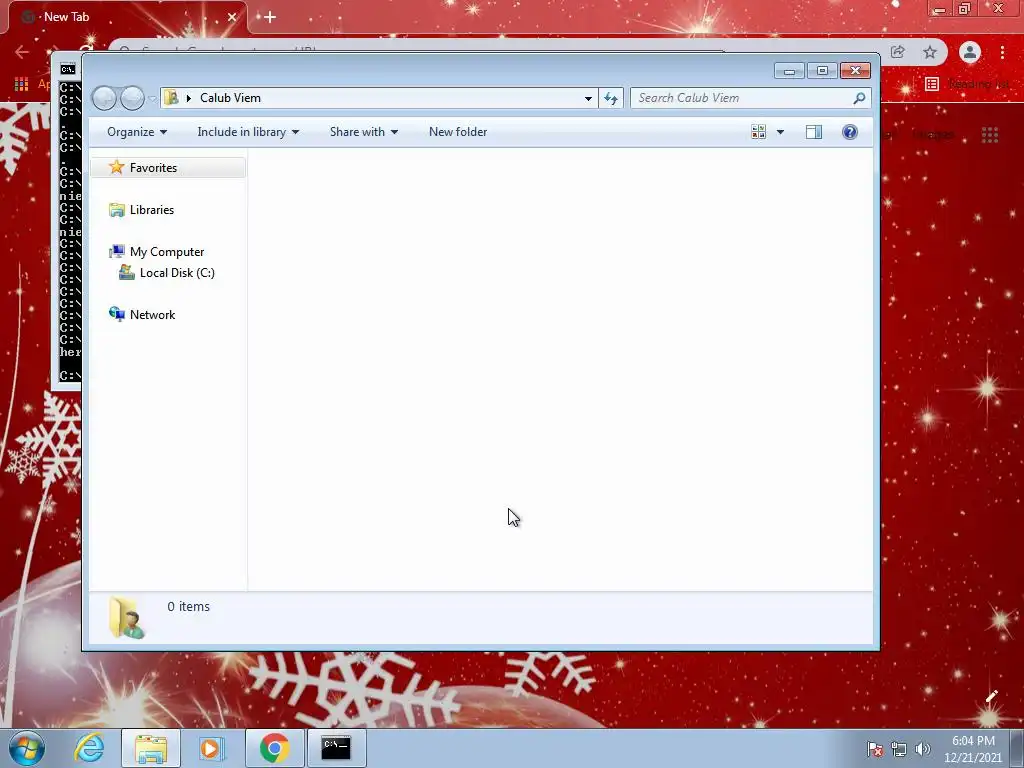Viewport: 1024px width, 768px height.
Task: Click Windows Explorer taskbar button
Action: click(x=151, y=748)
